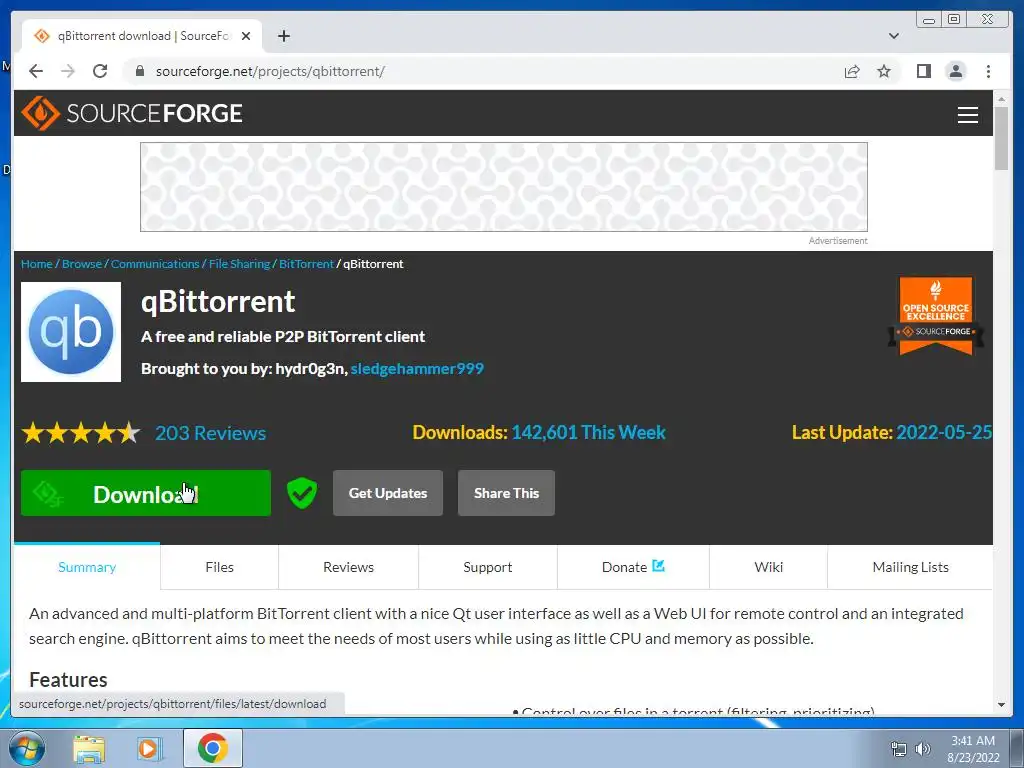Click the external link icon beside Donate
The image size is (1024, 768).
(658, 566)
